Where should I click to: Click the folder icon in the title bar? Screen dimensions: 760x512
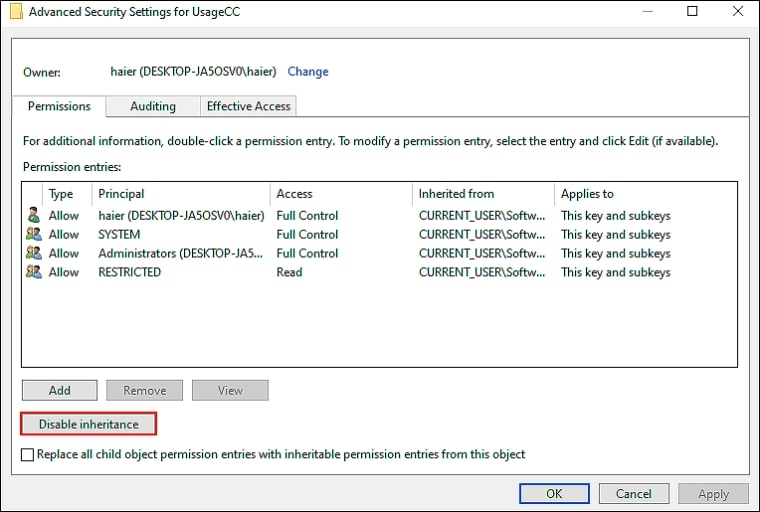(16, 11)
